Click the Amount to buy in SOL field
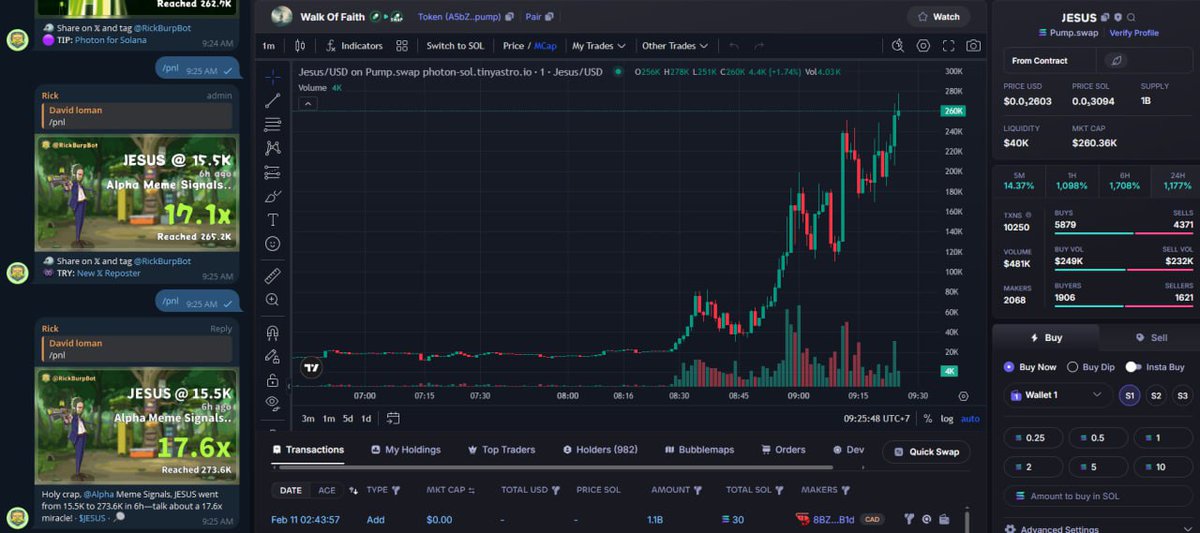Screen dimensions: 1200x533 1096,496
